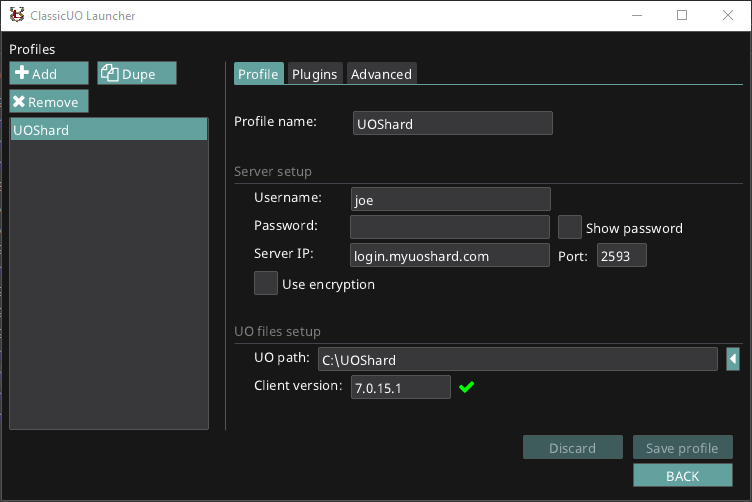Open the UO path browse arrow button
752x502 pixels.
pos(733,359)
